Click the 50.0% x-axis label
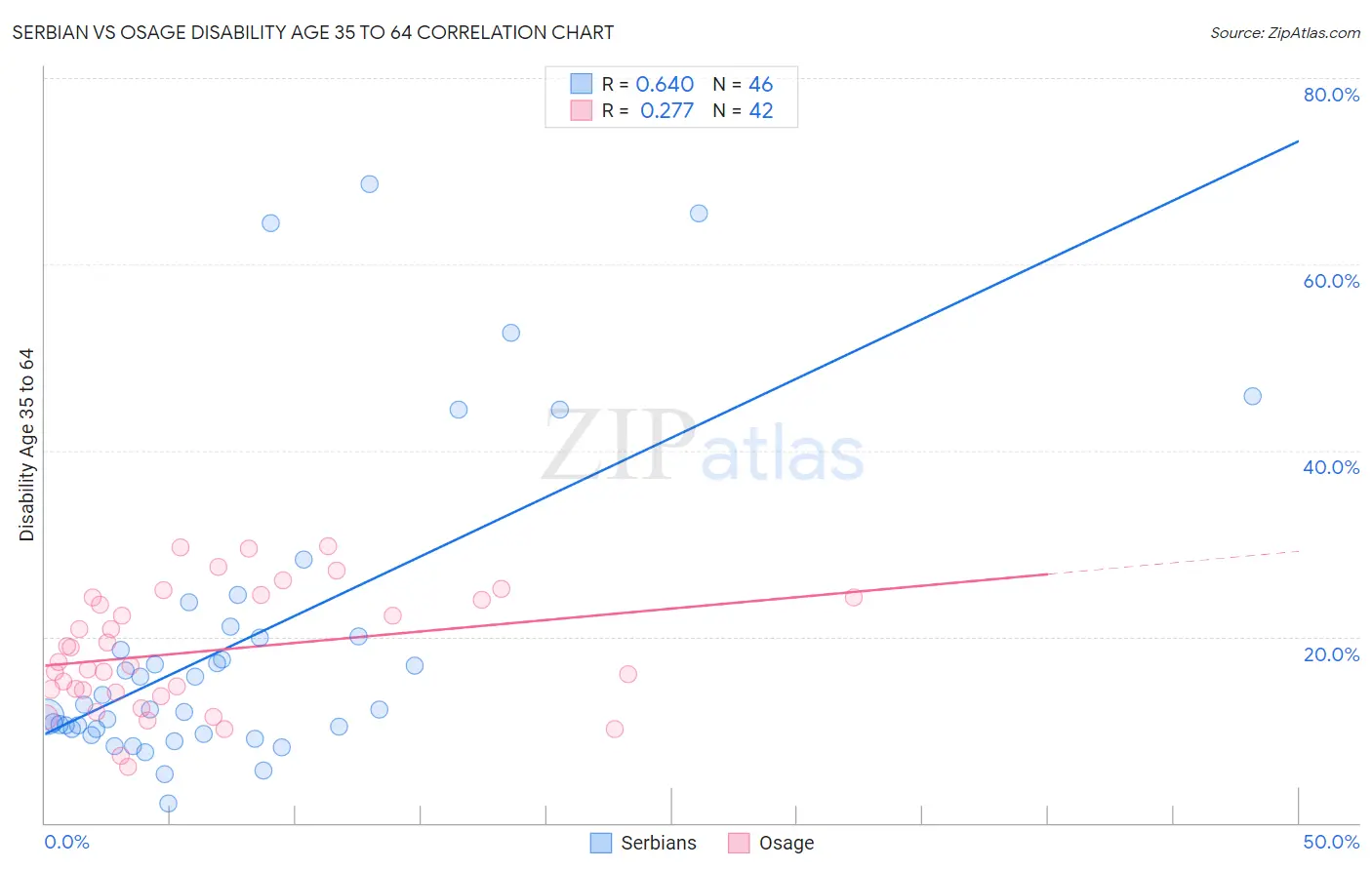This screenshot has width=1372, height=870. point(1331,842)
